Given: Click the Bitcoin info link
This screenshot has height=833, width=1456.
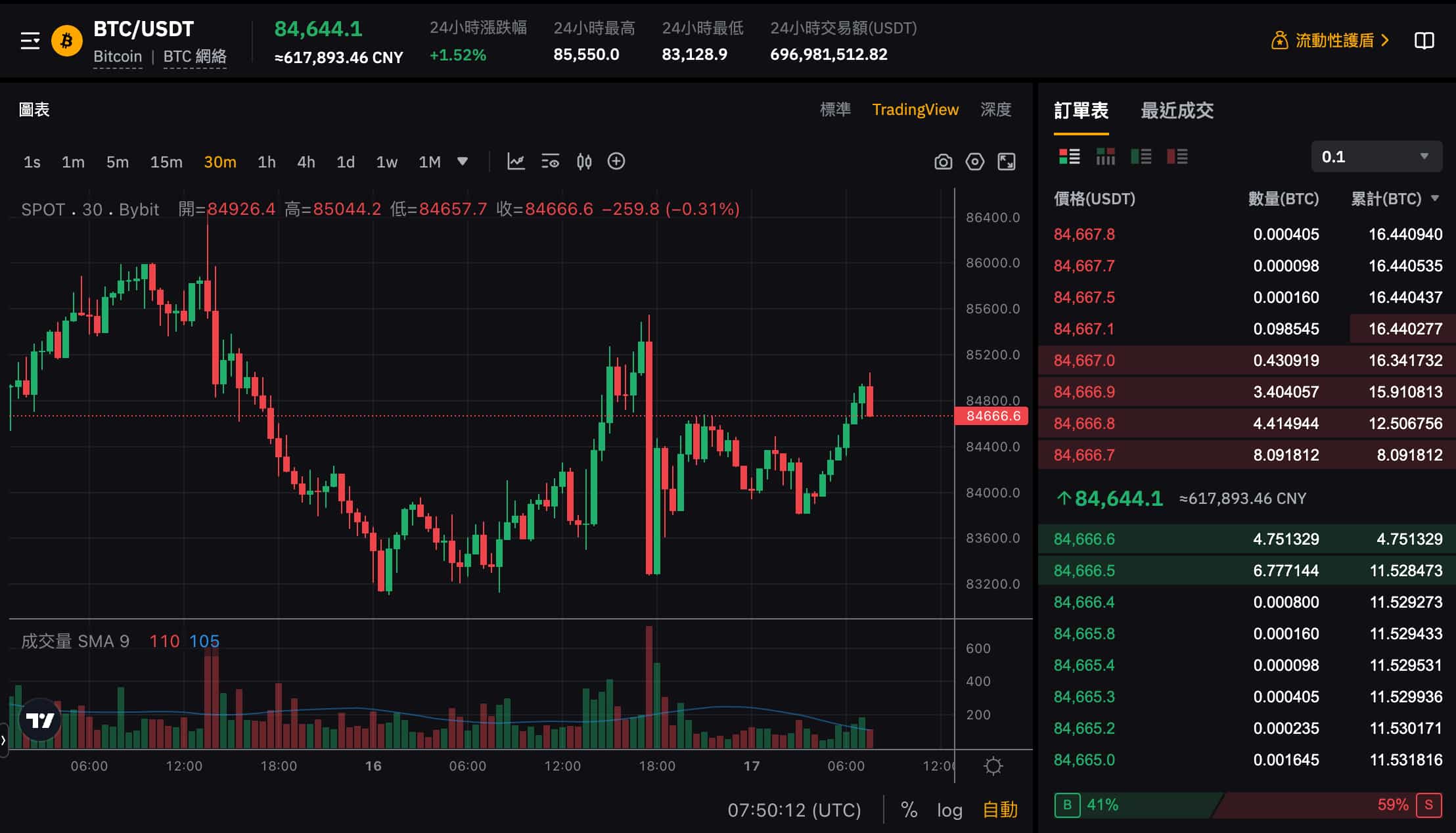Looking at the screenshot, I should [118, 56].
